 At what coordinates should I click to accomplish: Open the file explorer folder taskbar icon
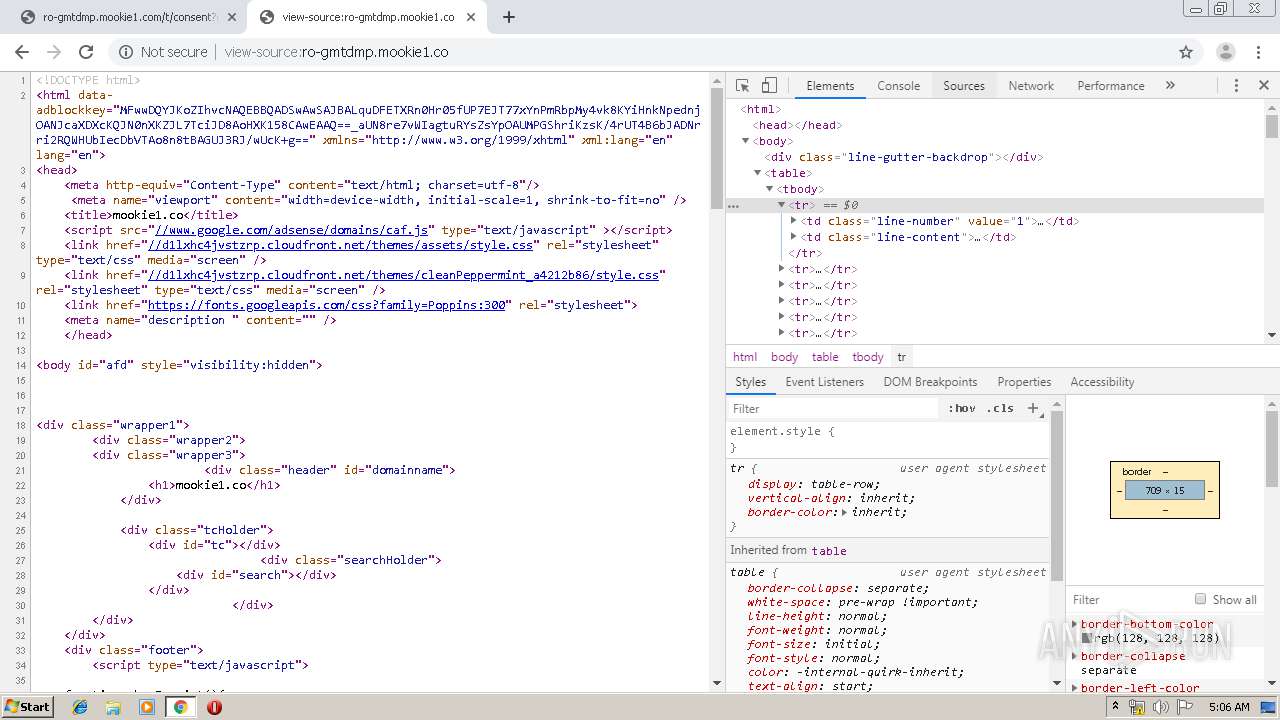113,707
